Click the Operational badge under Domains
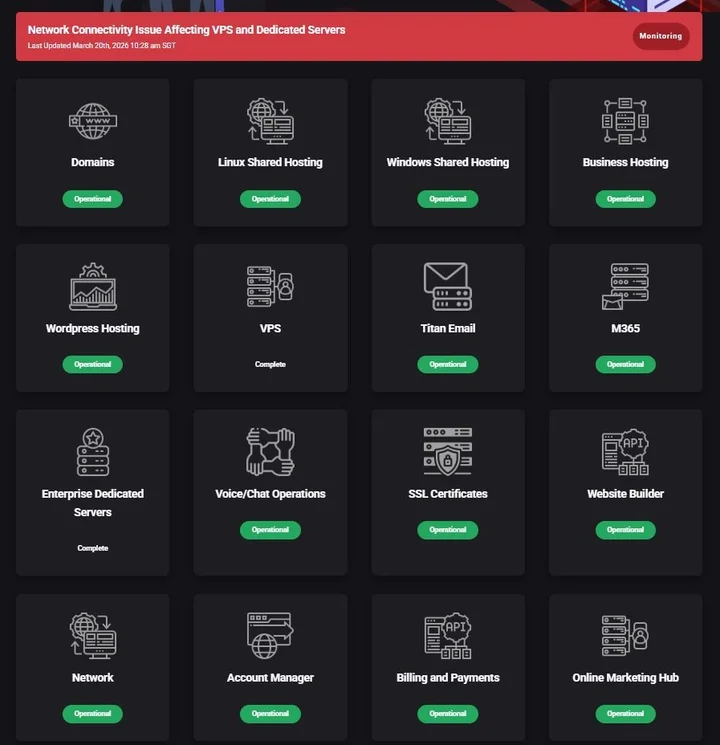The image size is (720, 745). click(93, 199)
